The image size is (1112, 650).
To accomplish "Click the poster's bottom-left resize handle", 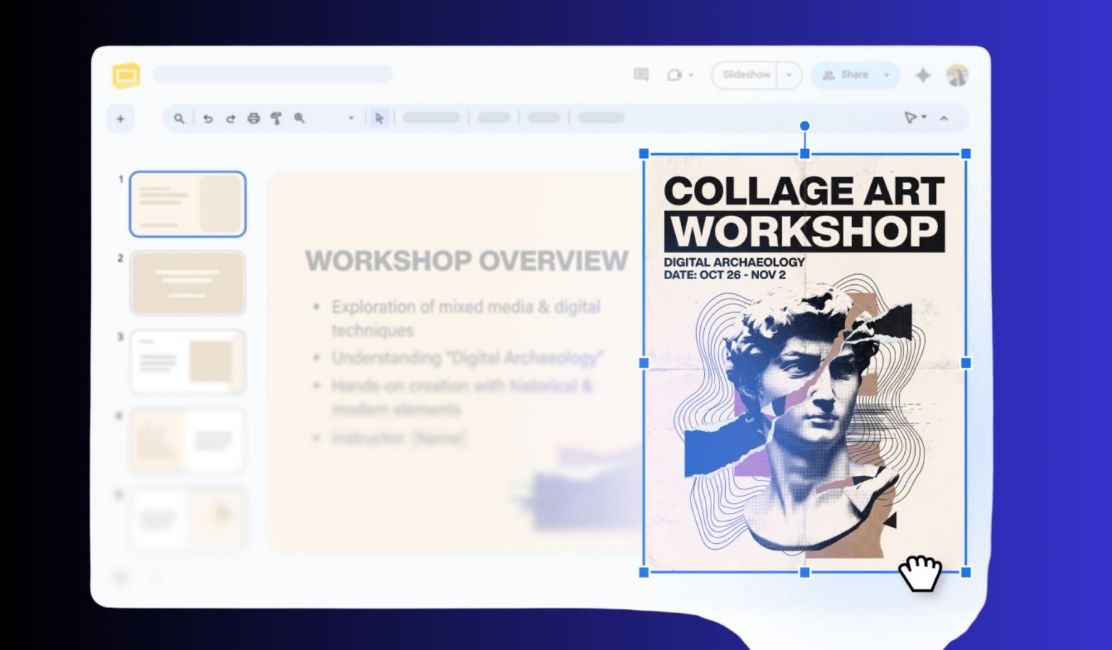I will tap(644, 572).
